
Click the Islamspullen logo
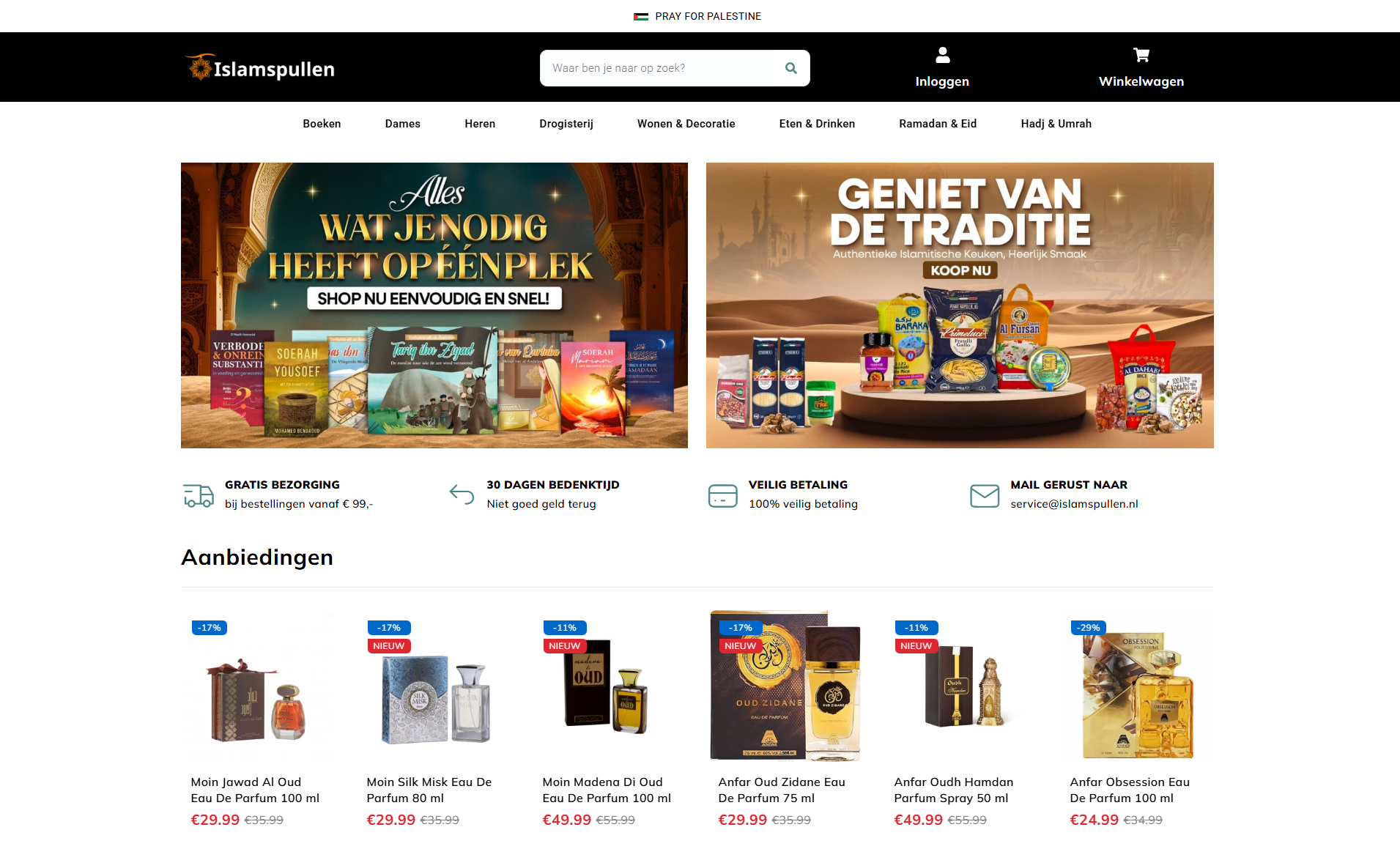tap(259, 68)
